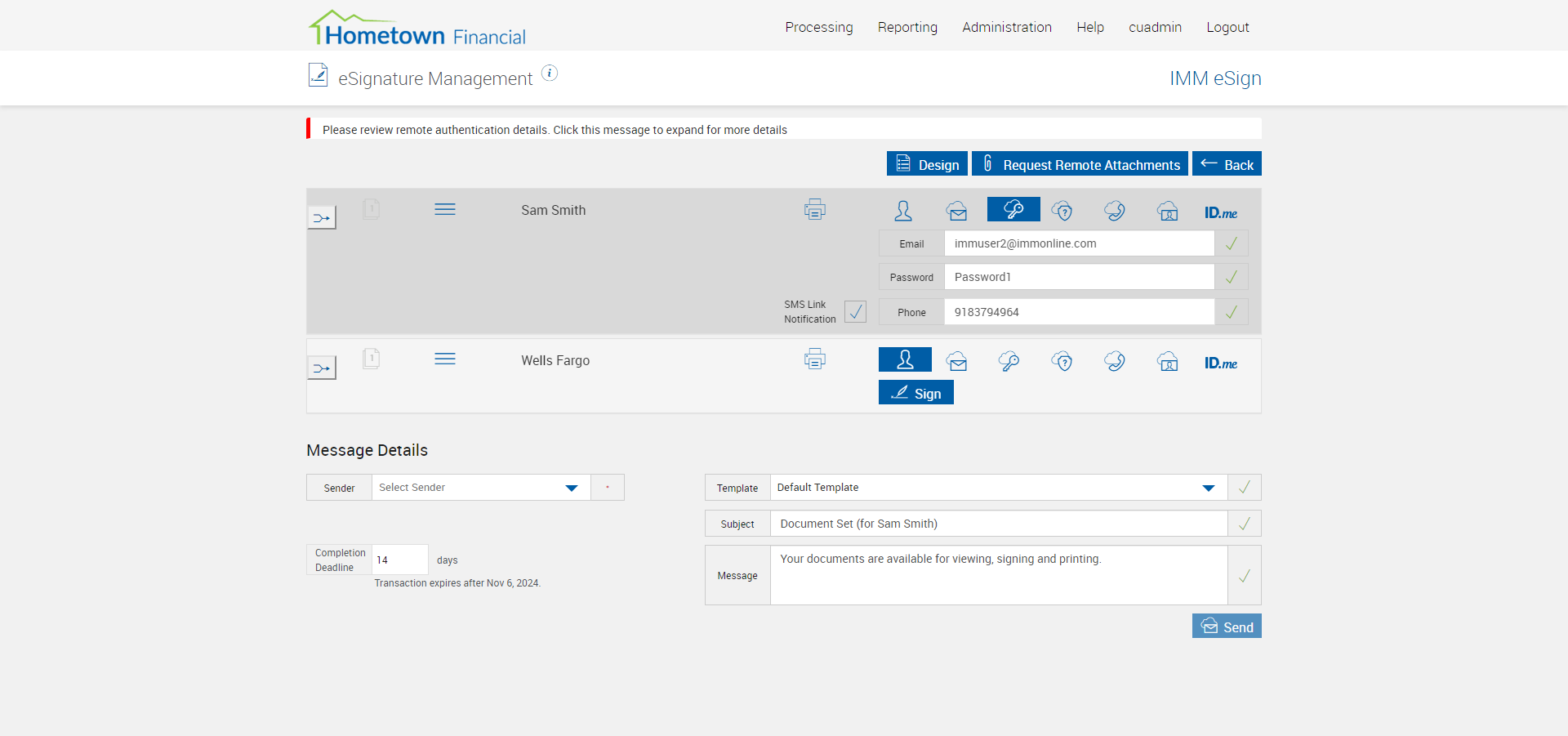Click the checkmark next to the Subject field
Image resolution: width=1568 pixels, height=736 pixels.
1245,524
